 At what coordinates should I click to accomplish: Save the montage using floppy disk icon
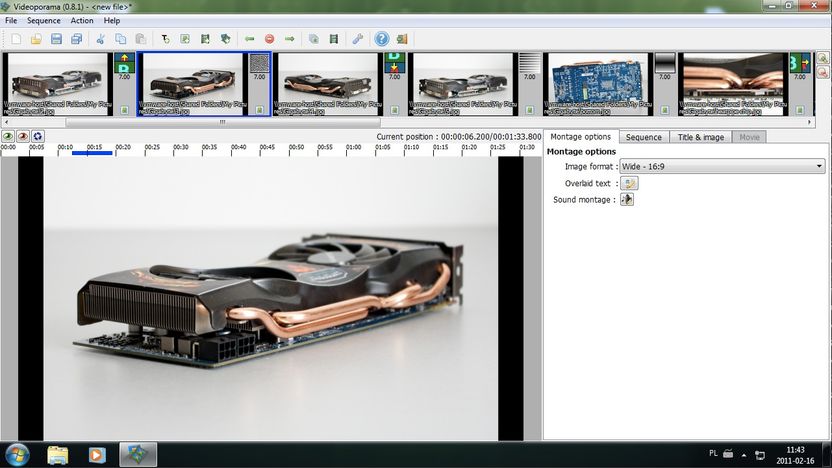(56, 39)
